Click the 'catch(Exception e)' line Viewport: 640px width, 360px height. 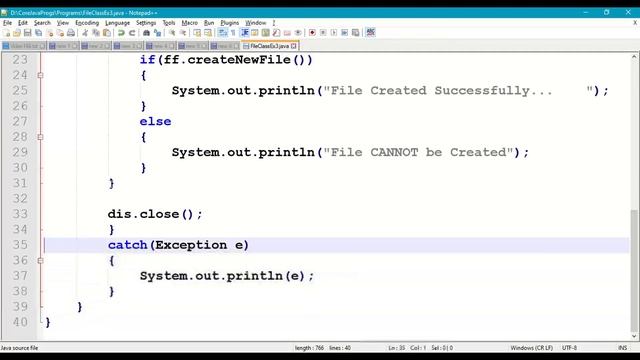click(x=178, y=245)
